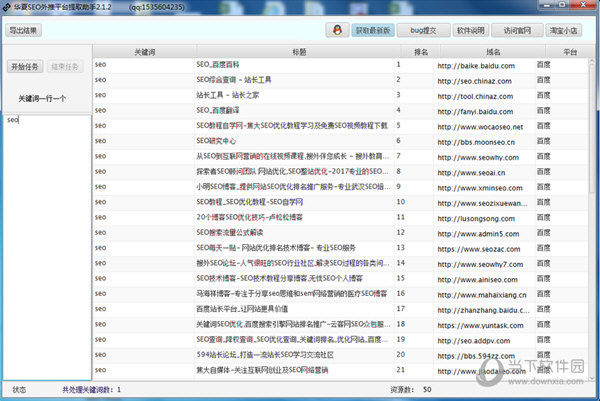Open 淘宝小店 button

click(563, 30)
